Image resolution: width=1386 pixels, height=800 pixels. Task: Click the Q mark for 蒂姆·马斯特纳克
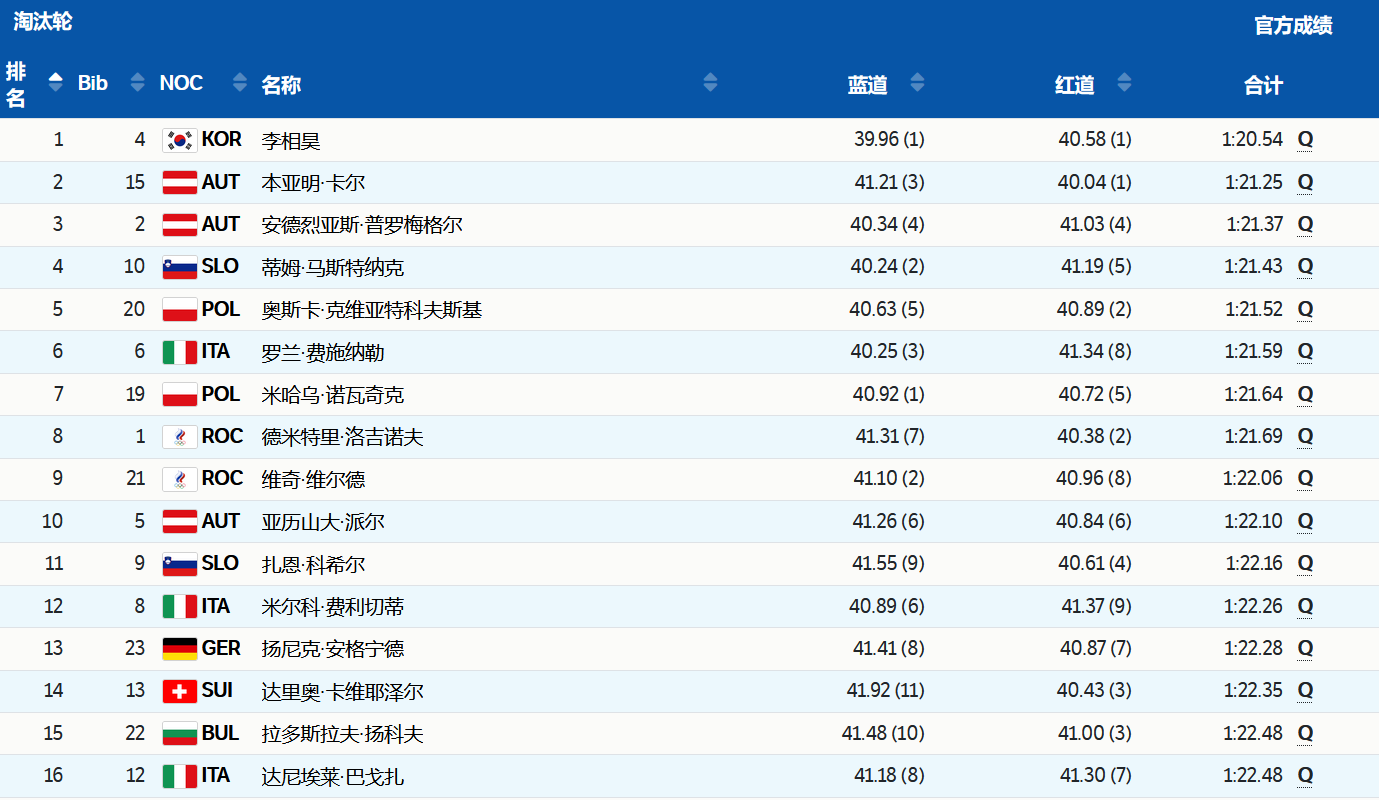tap(1305, 267)
